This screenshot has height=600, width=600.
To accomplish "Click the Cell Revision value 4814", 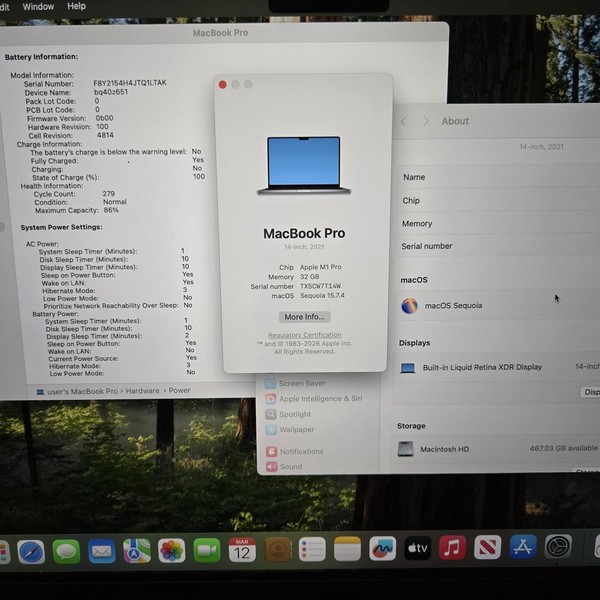I will tap(105, 135).
